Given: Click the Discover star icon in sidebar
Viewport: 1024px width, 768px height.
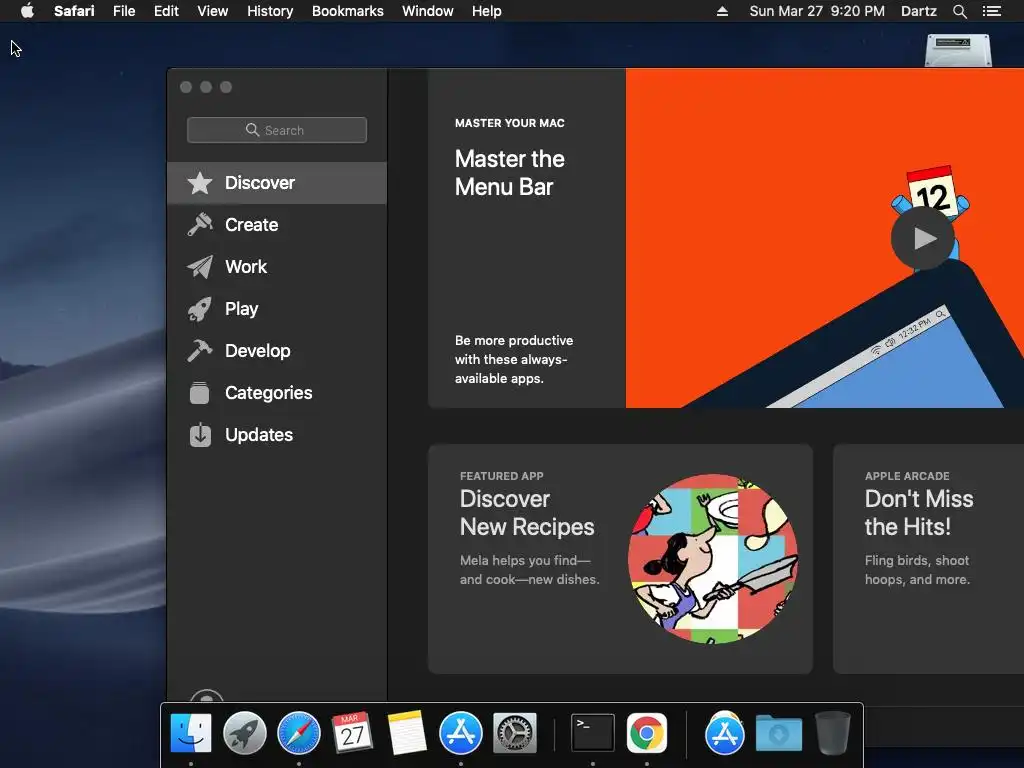Looking at the screenshot, I should 199,183.
